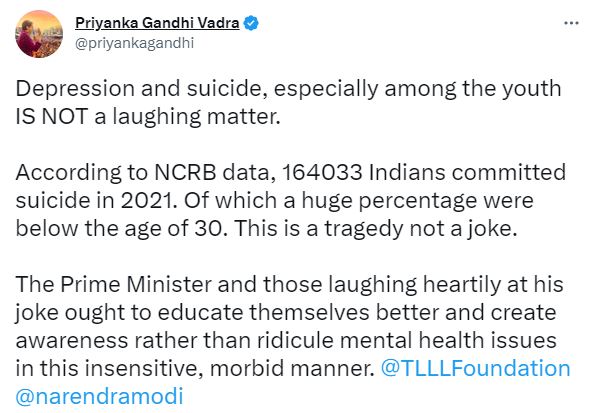This screenshot has width=596, height=413.
Task: Open the @narendramodi mention
Action: pyautogui.click(x=100, y=396)
